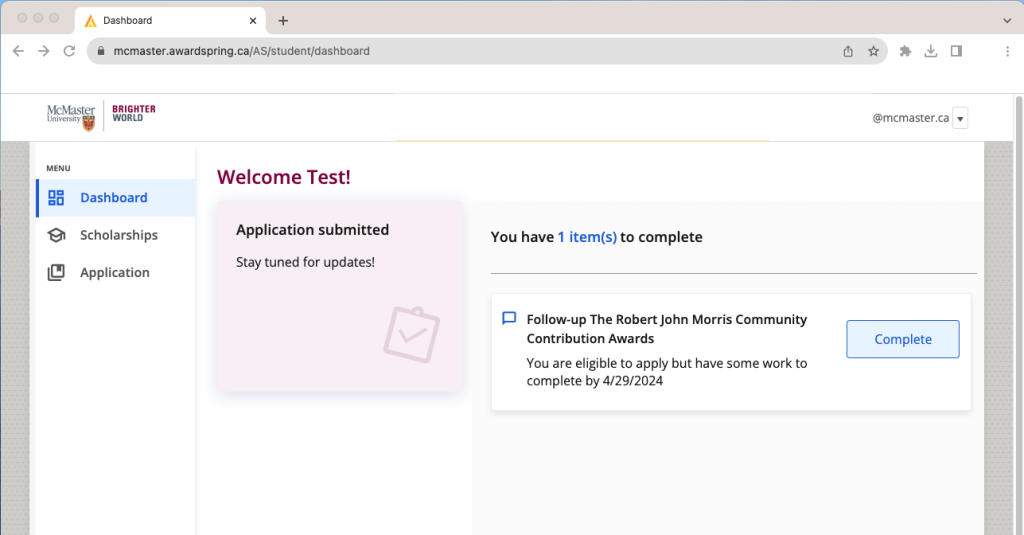
Task: Open the browser extensions puzzle icon
Action: click(x=906, y=51)
